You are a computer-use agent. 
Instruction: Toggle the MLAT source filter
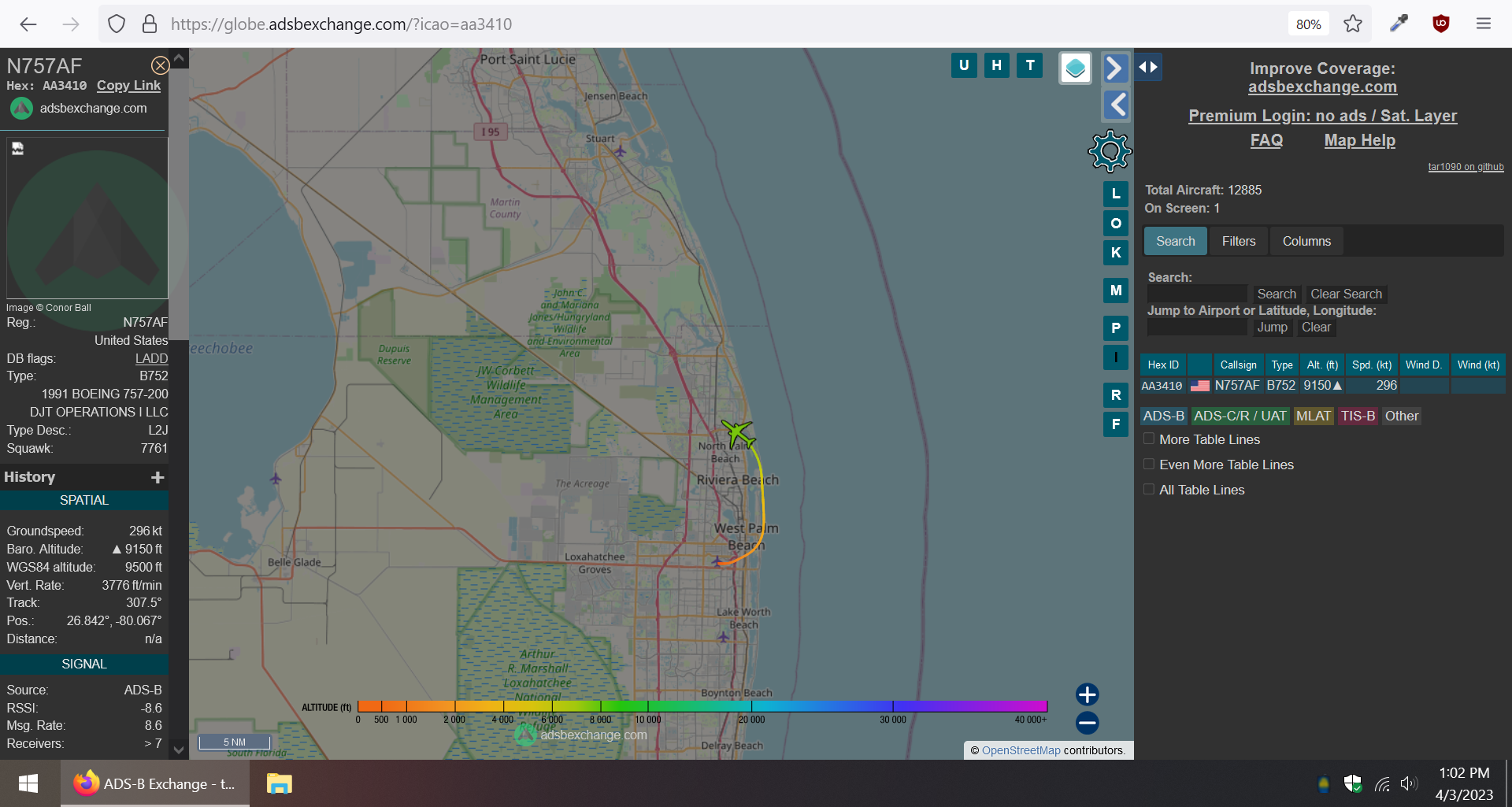tap(1314, 416)
